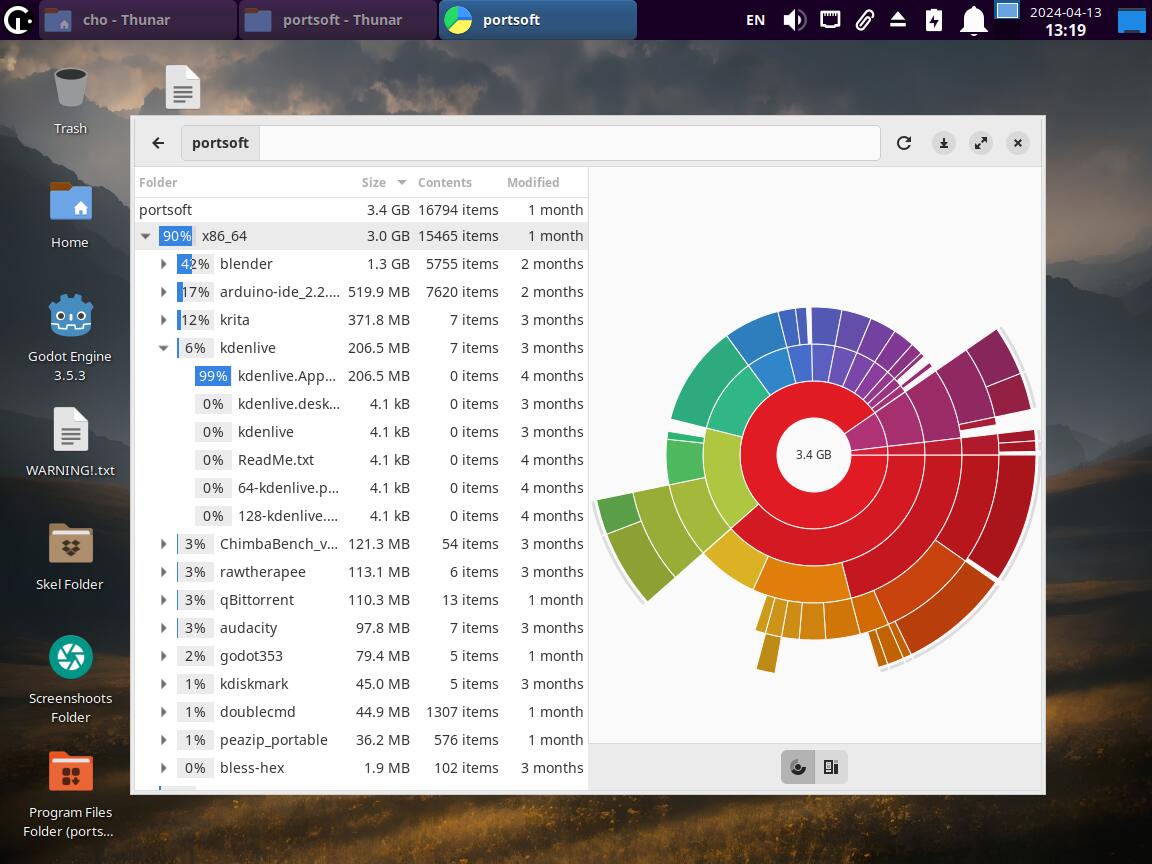Switch to rings chart view

coord(798,767)
